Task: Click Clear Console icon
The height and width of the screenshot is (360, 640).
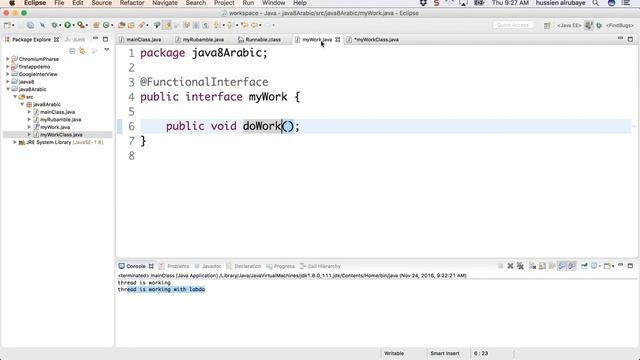Action: tap(532, 266)
